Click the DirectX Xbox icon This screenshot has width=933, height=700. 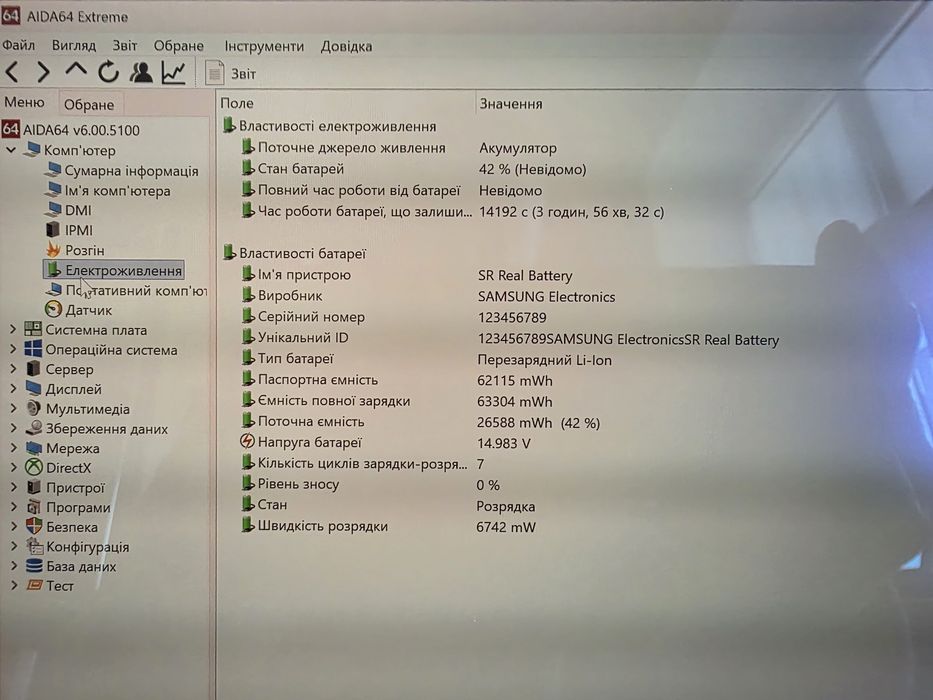[33, 467]
